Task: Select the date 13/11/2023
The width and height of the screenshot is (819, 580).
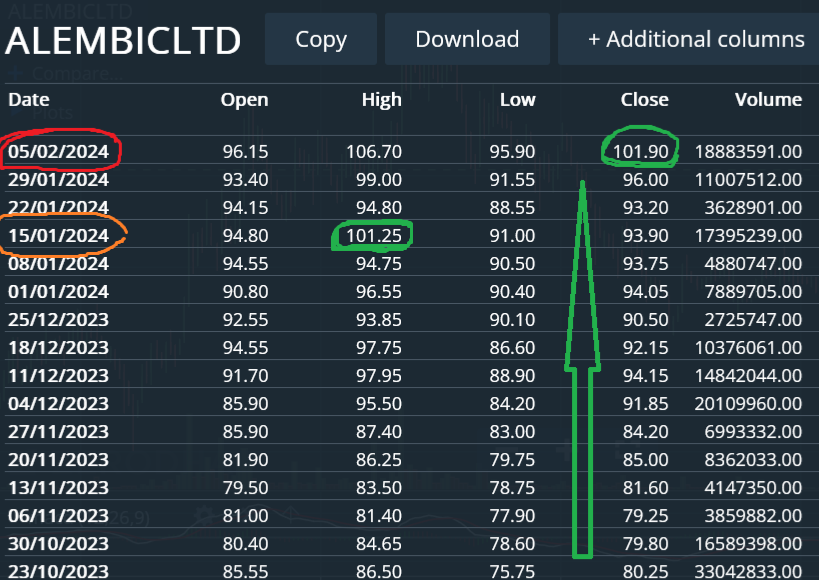Action: point(58,488)
